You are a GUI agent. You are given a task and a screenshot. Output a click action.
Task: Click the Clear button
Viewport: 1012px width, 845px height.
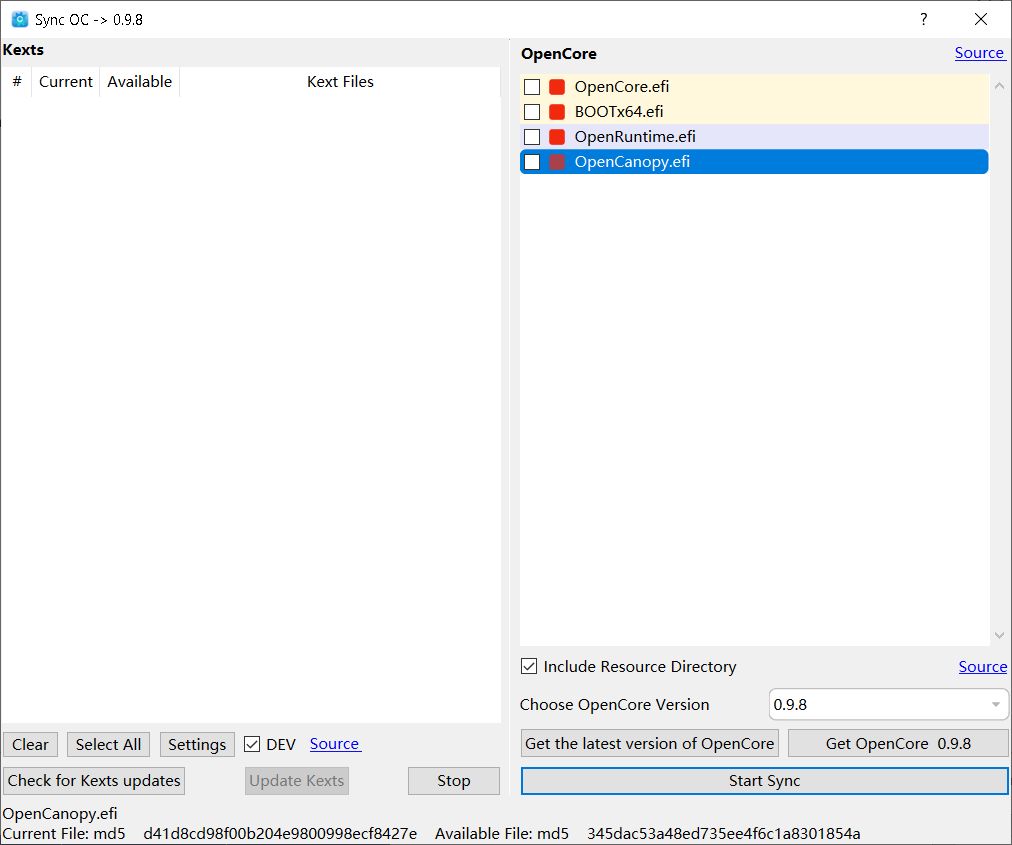(30, 744)
